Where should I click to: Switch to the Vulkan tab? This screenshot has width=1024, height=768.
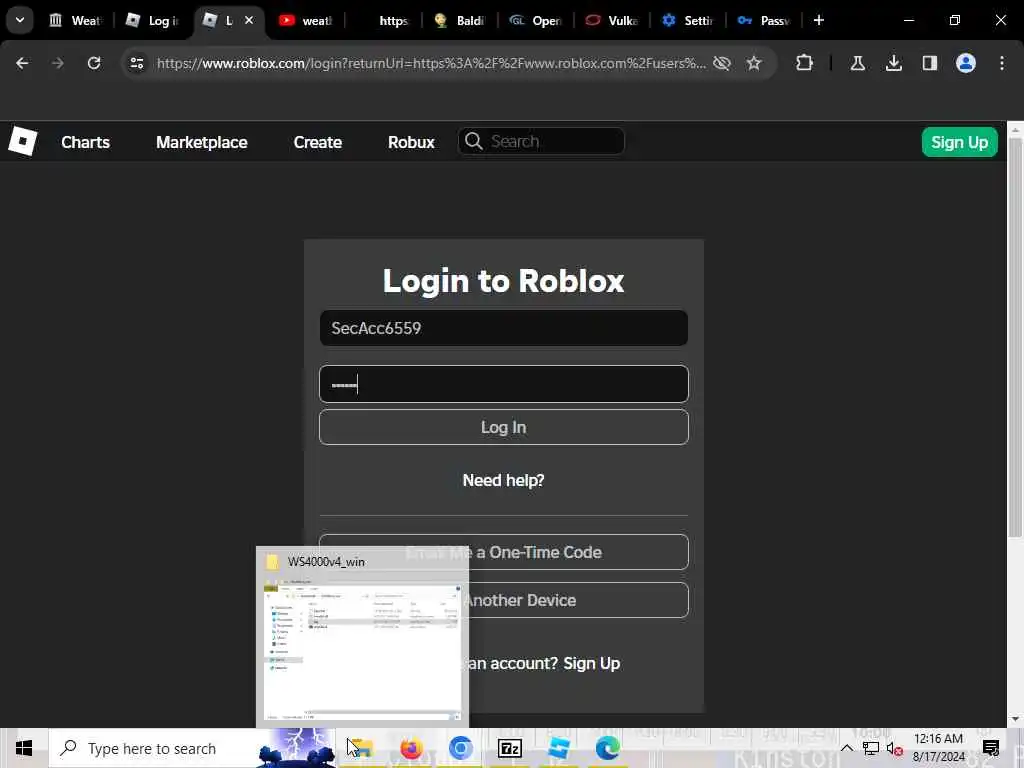click(612, 21)
